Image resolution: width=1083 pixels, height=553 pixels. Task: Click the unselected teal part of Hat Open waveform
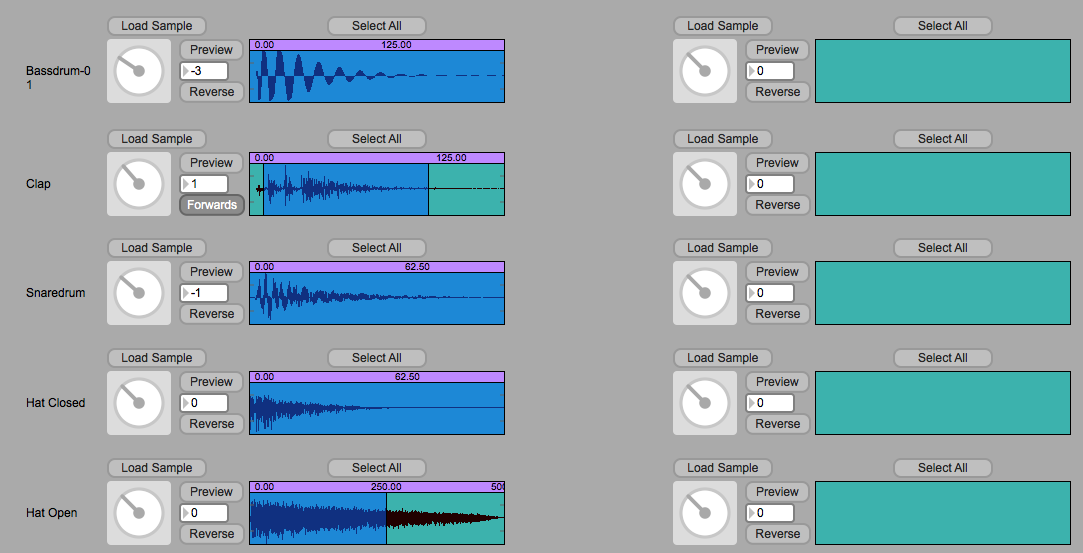(445, 518)
